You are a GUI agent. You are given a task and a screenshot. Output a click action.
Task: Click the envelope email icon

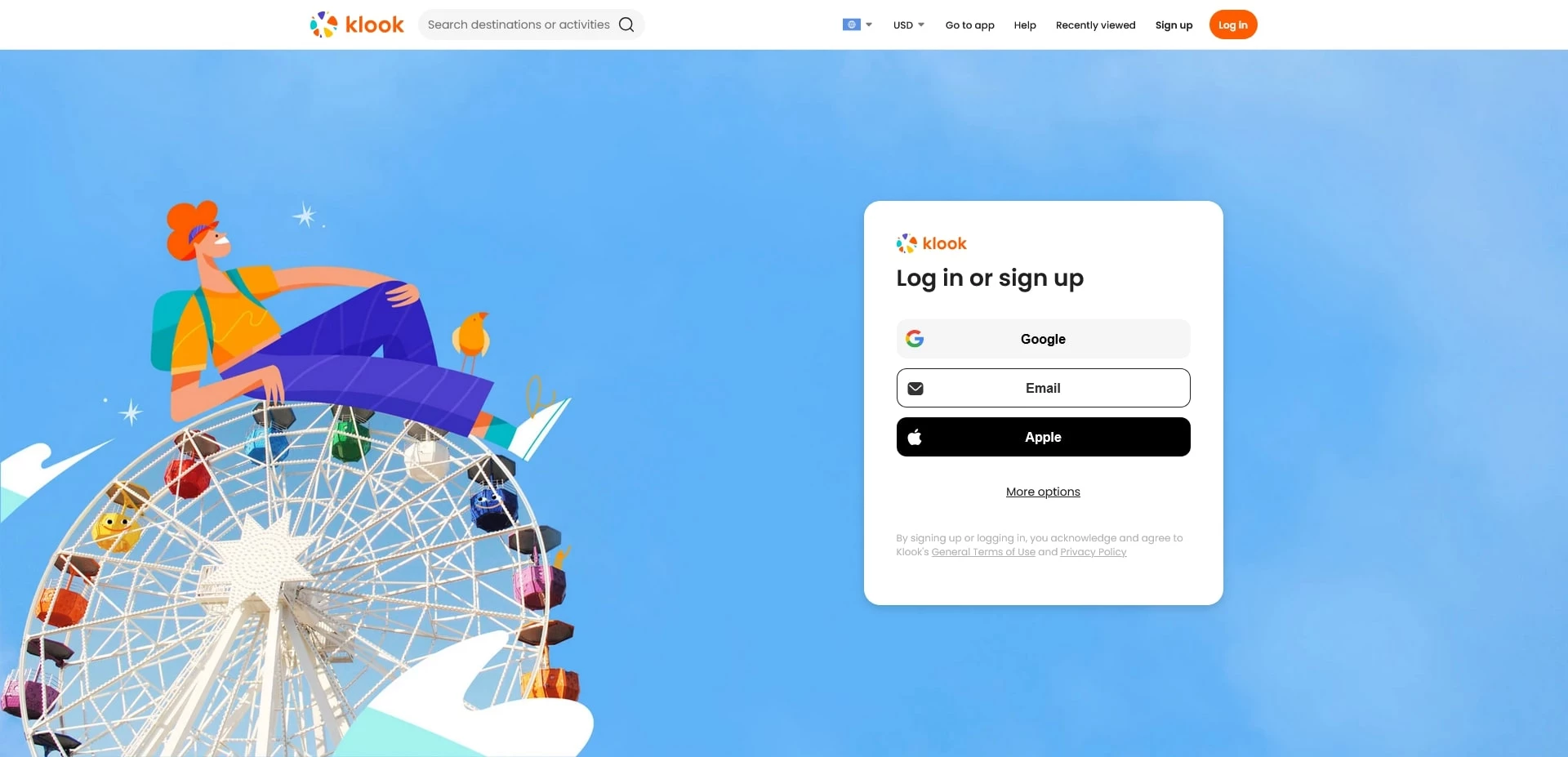pos(915,389)
